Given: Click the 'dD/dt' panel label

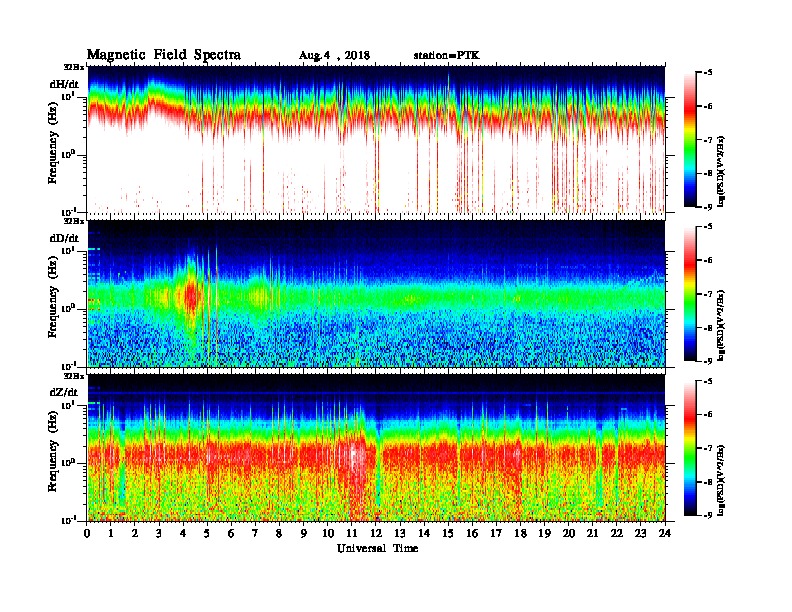Looking at the screenshot, I should (x=64, y=238).
